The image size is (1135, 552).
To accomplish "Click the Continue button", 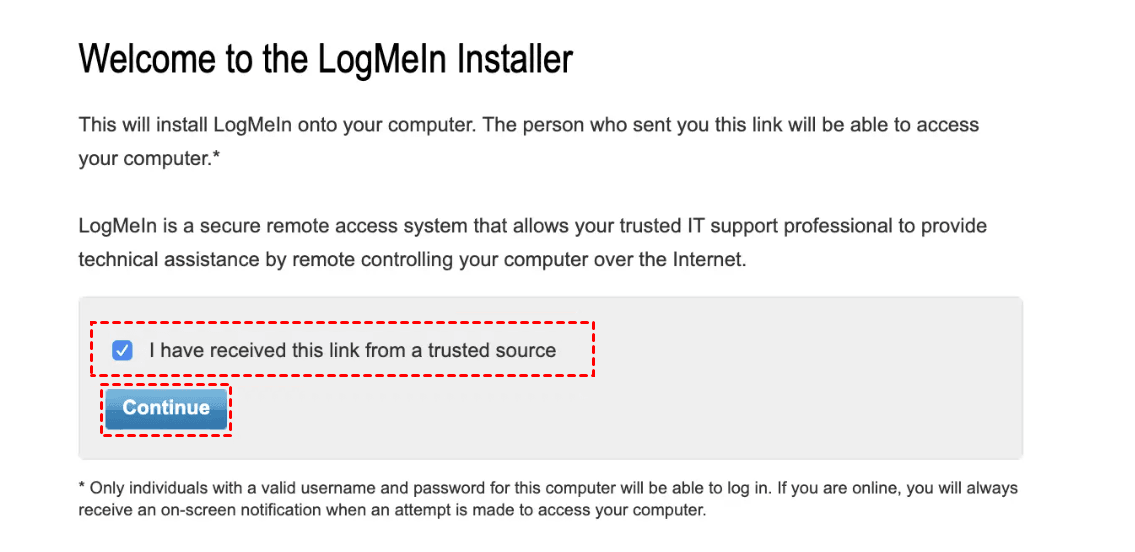I will pyautogui.click(x=166, y=408).
